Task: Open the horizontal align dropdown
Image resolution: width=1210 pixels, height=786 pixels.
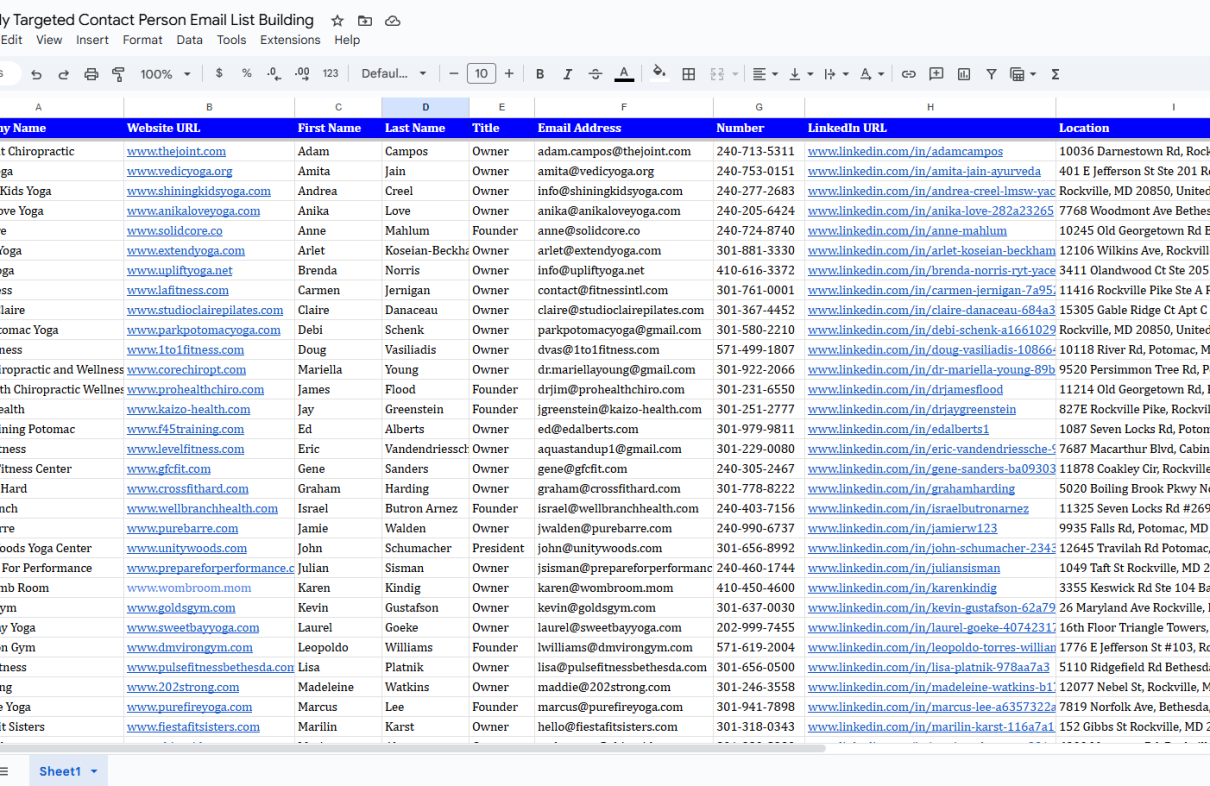Action: point(765,73)
